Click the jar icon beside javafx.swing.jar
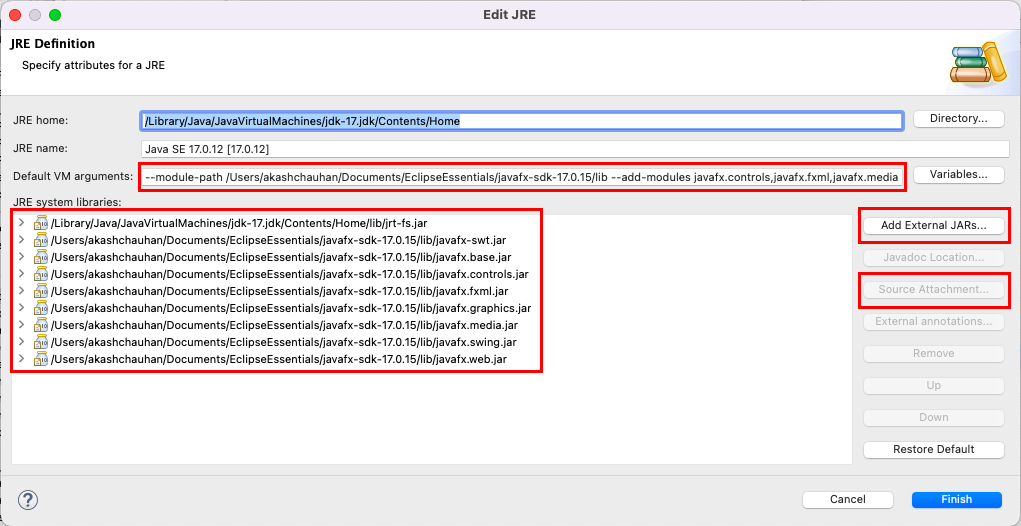 (42, 341)
